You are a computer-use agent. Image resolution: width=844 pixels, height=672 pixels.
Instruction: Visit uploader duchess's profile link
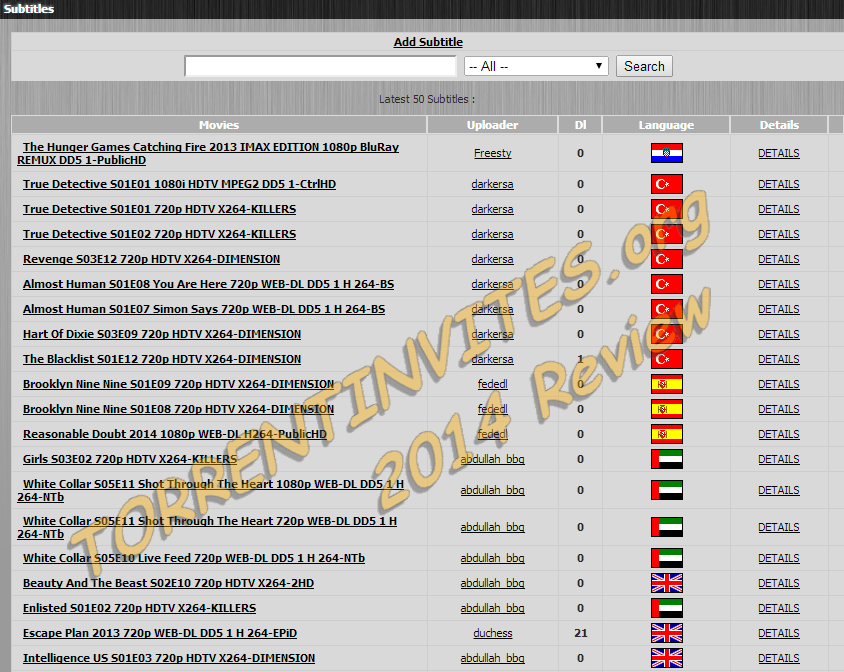(493, 633)
